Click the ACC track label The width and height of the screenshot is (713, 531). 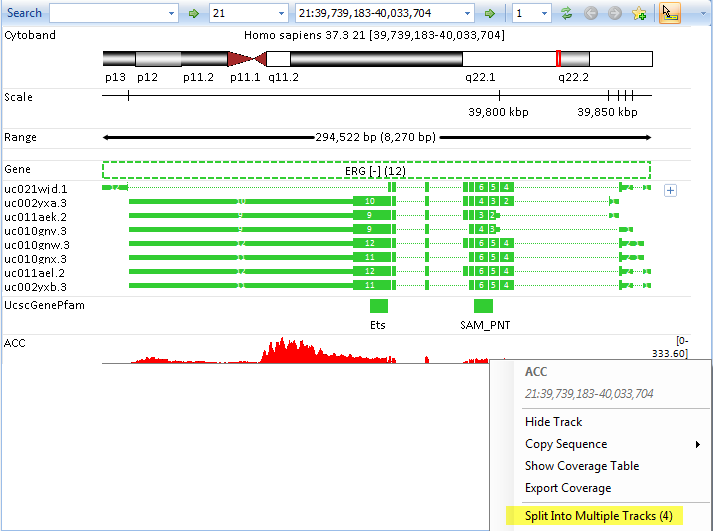(15, 343)
